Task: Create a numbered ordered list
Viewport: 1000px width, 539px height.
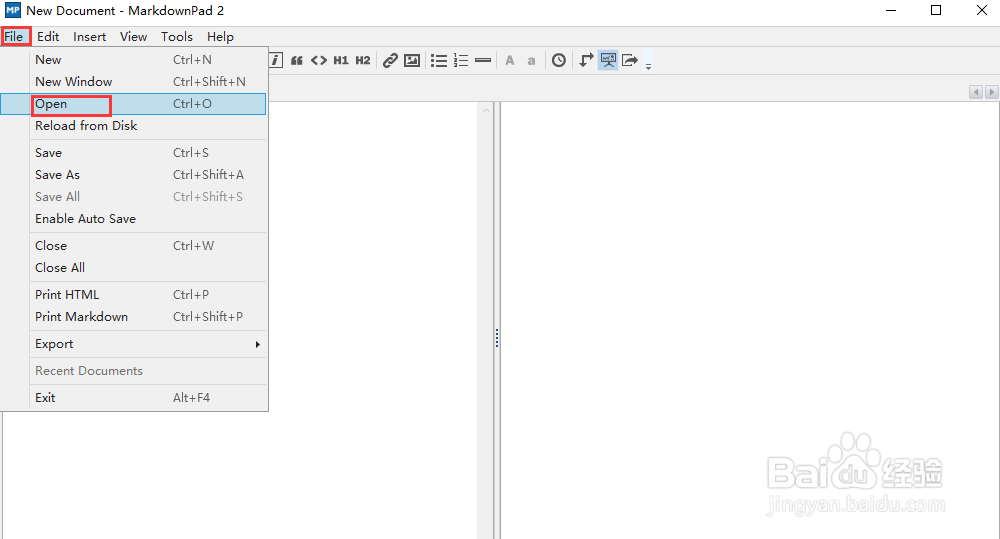Action: (x=461, y=61)
